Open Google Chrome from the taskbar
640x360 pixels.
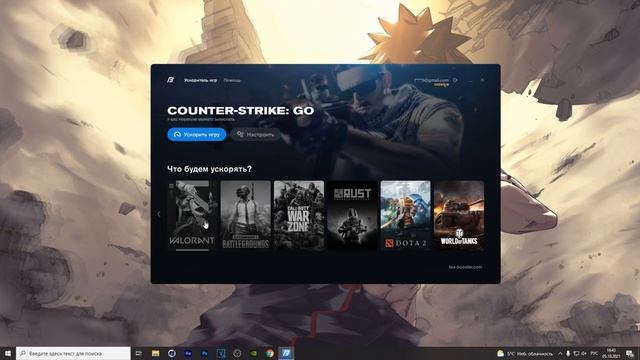click(270, 353)
